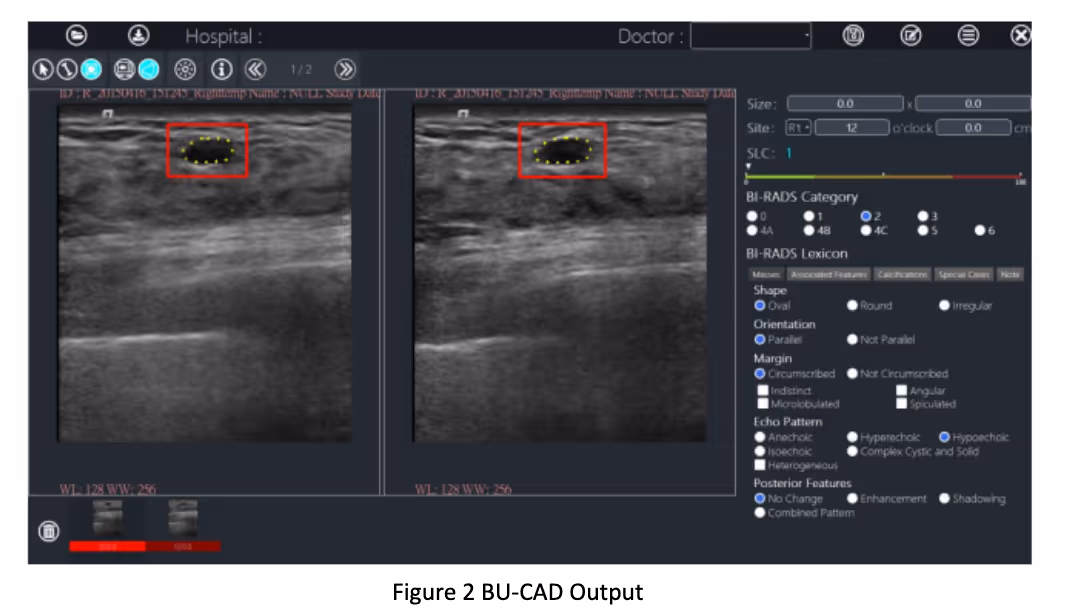1079x616 pixels.
Task: Select Hypoechoic echo pattern
Action: 944,437
